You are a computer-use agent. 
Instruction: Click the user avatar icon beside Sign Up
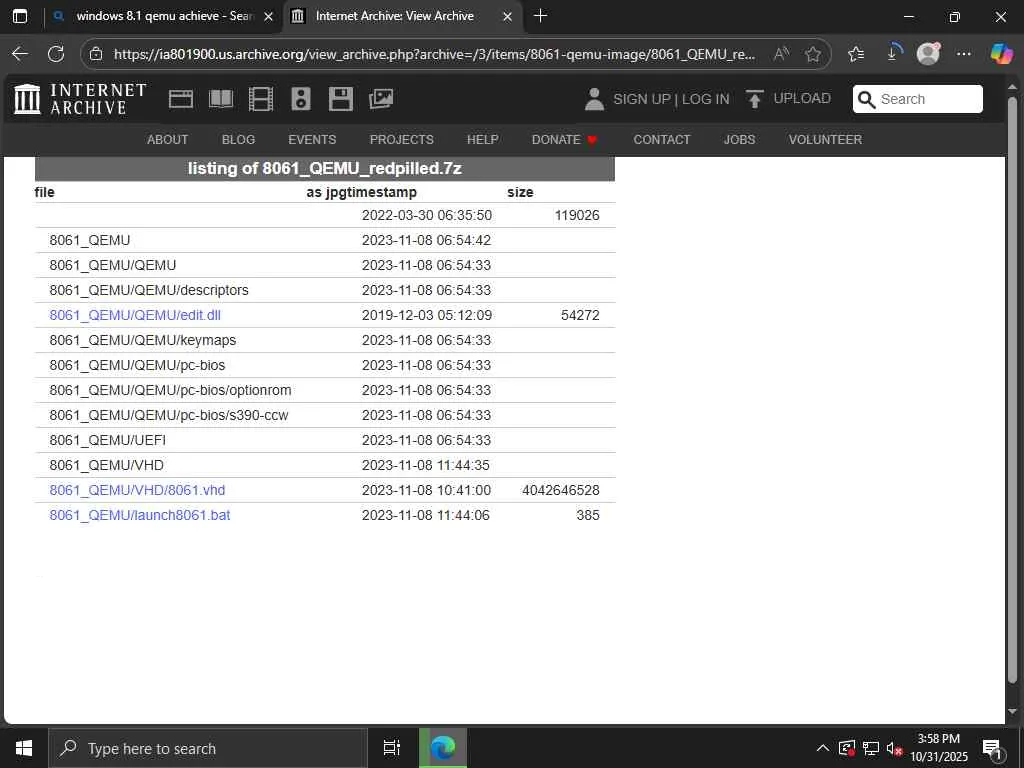[594, 99]
